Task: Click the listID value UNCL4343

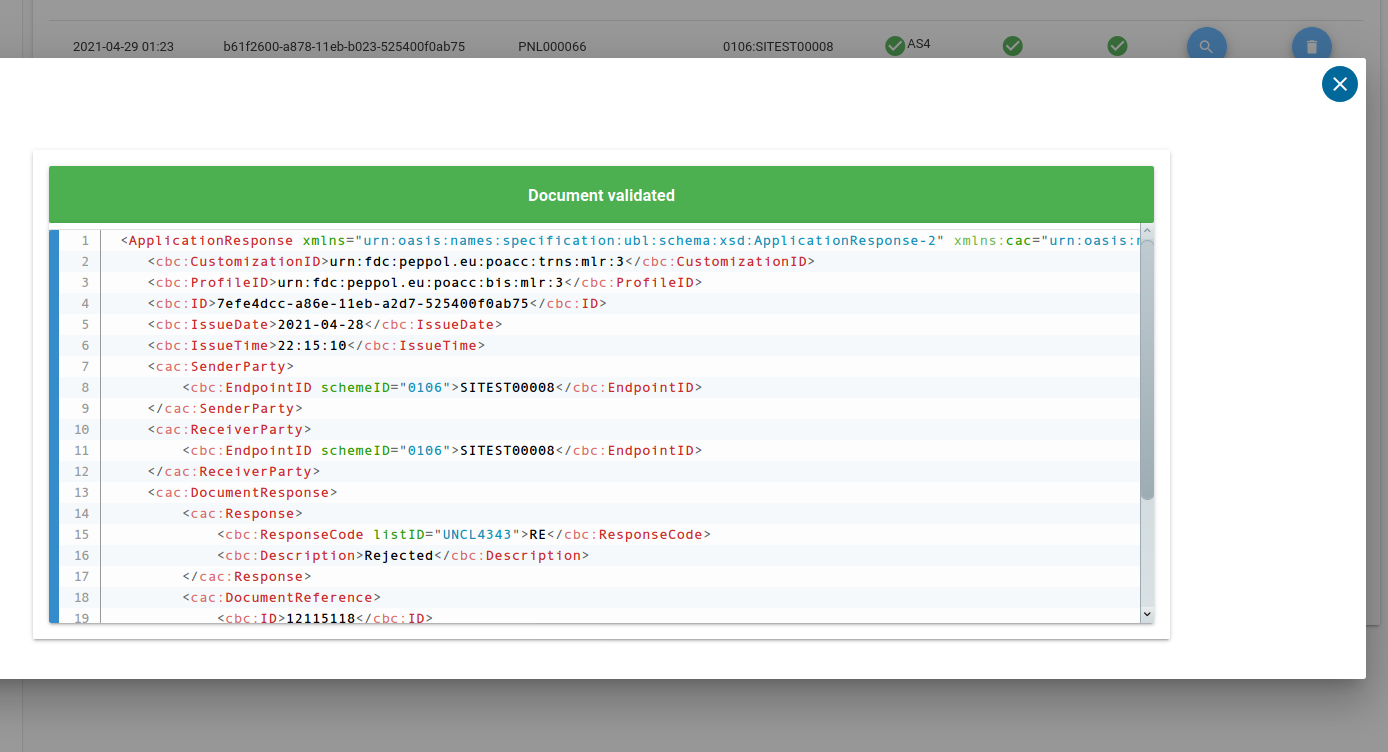Action: tap(477, 535)
